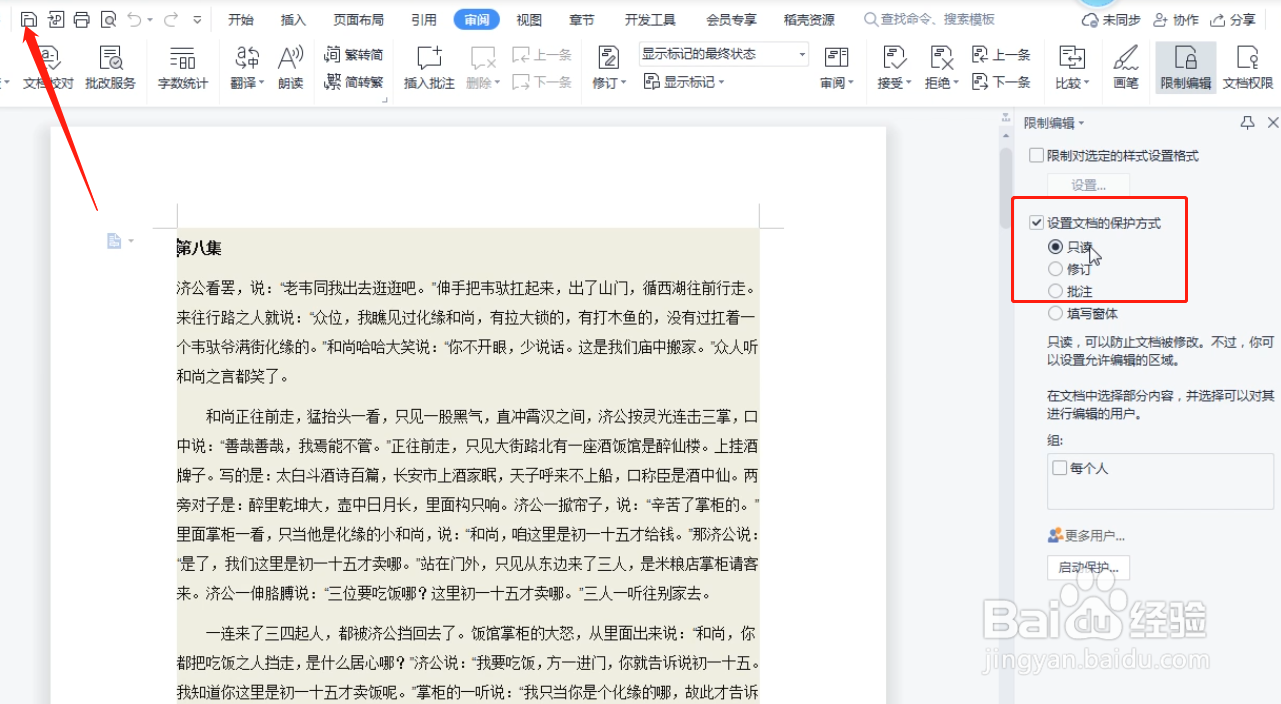Click the 翻译 translate icon
The height and width of the screenshot is (704, 1281).
[246, 58]
